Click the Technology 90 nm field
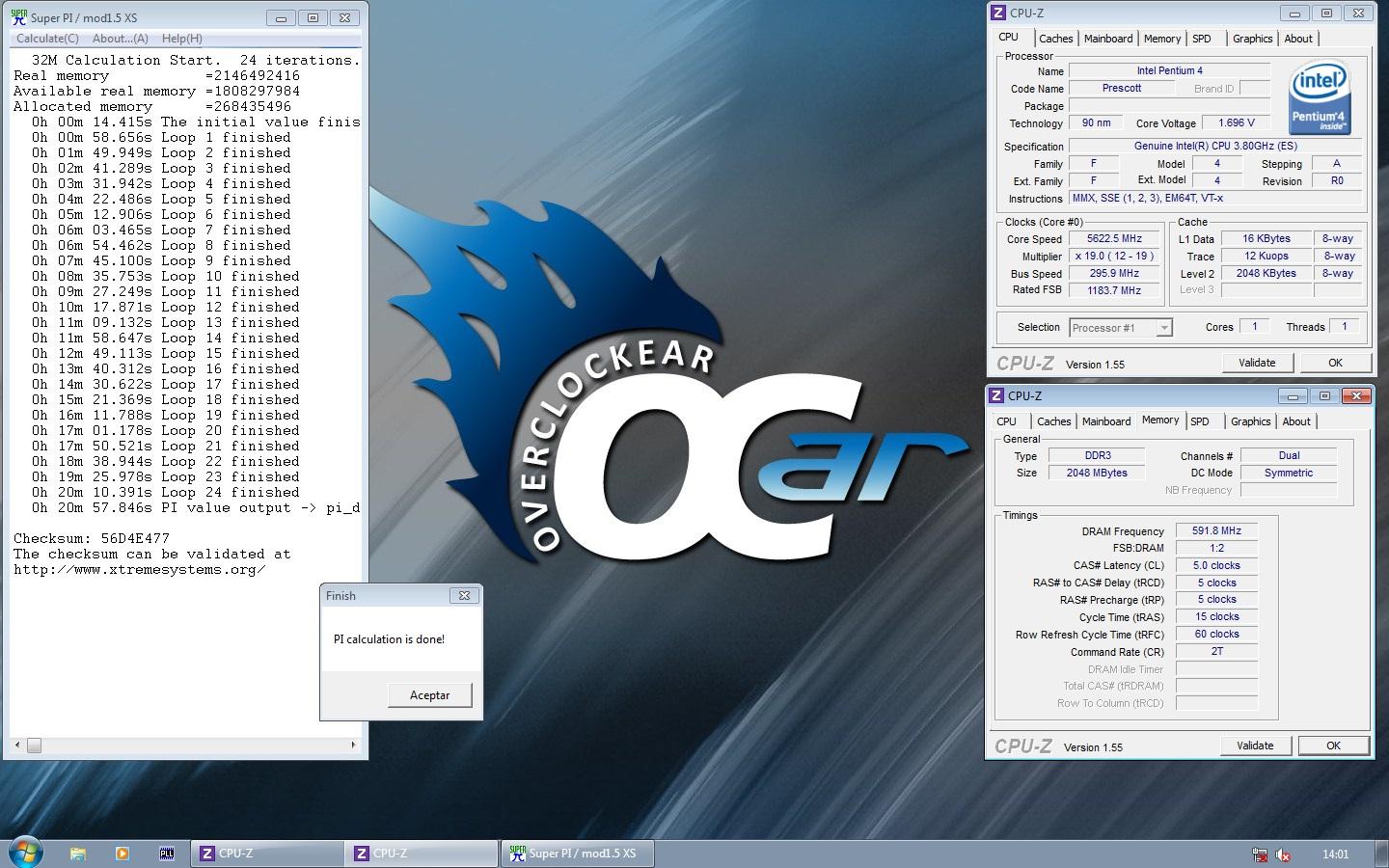 coord(1096,123)
